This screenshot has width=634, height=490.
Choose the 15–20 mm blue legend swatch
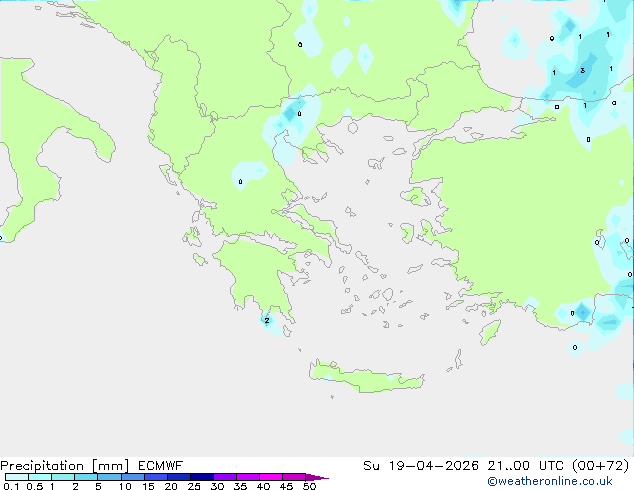coord(156,477)
